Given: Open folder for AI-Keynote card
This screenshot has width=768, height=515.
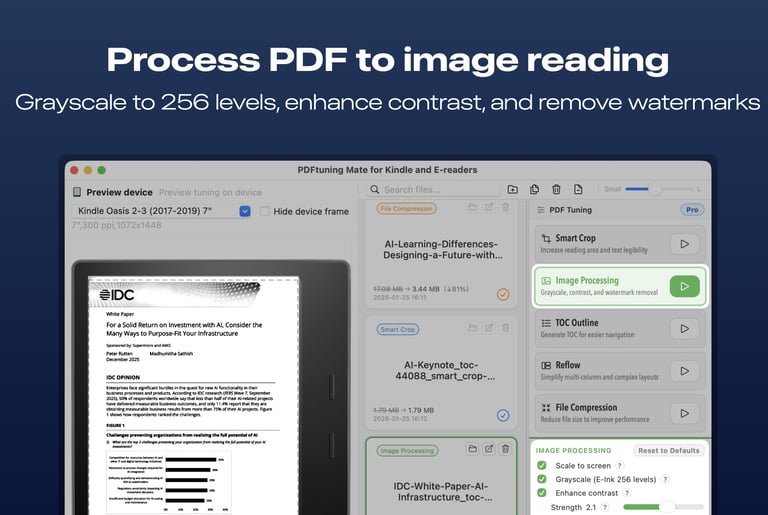Looking at the screenshot, I should [472, 328].
